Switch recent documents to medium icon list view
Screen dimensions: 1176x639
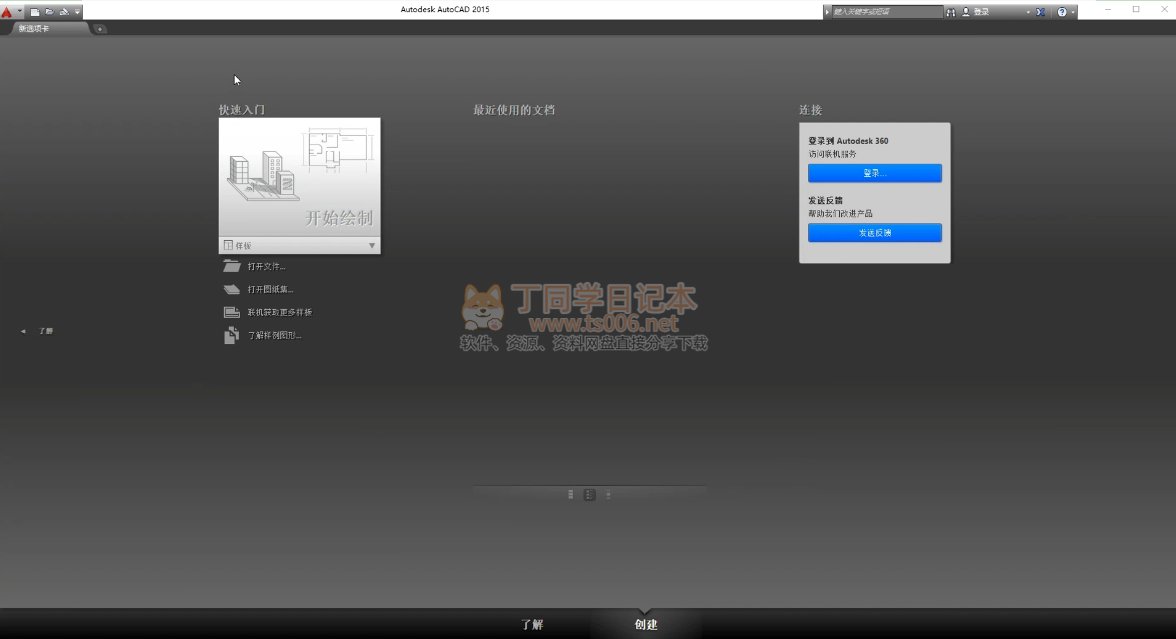[589, 494]
